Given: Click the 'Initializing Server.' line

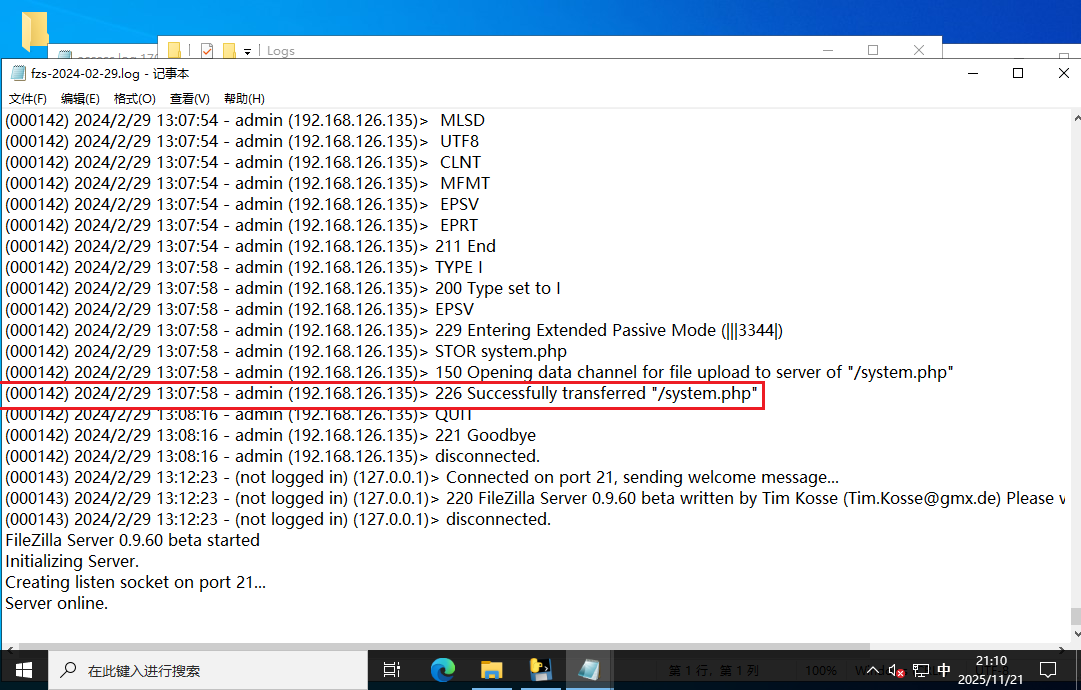Looking at the screenshot, I should (72, 562).
